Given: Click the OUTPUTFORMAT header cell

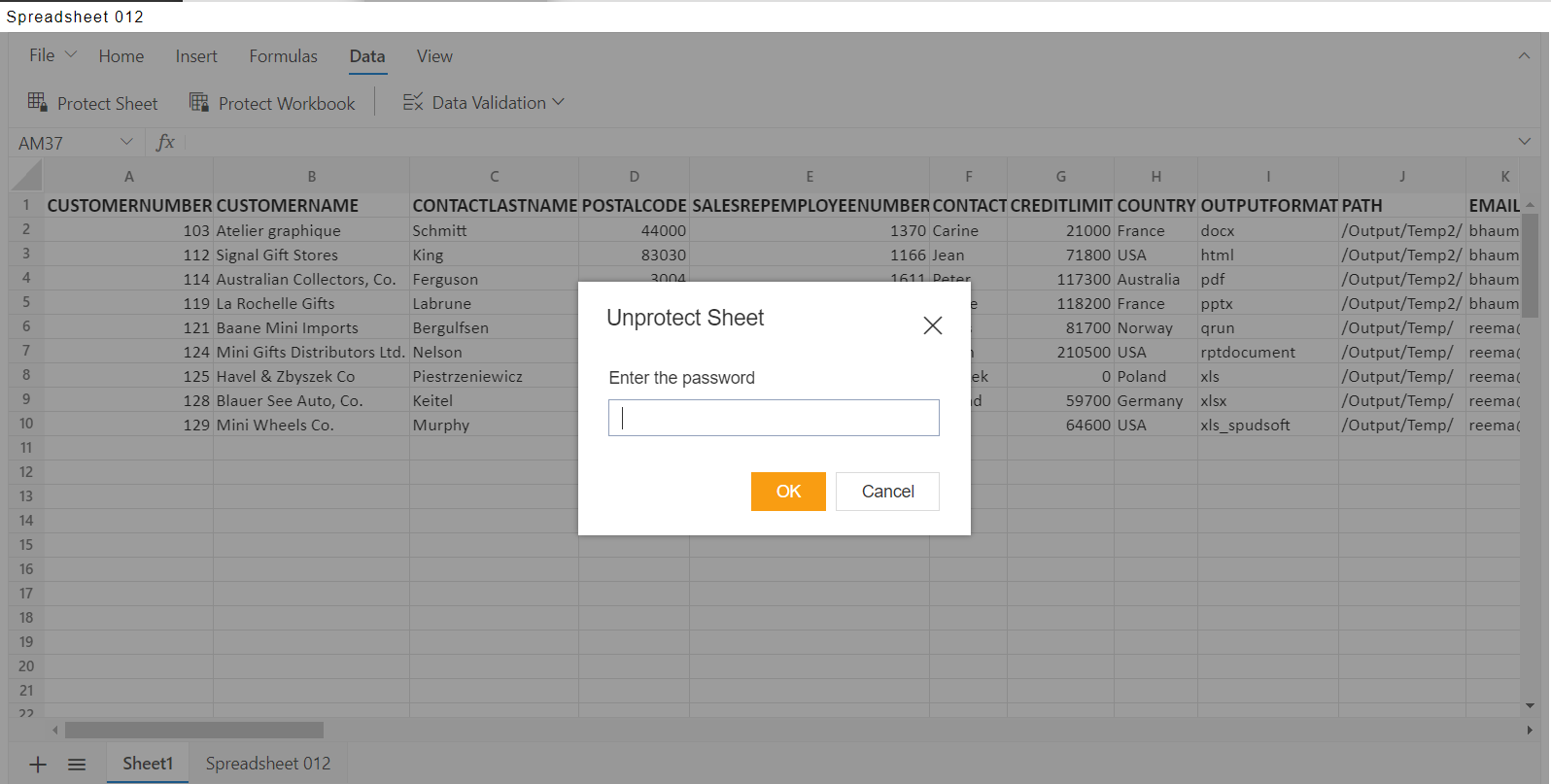Looking at the screenshot, I should [x=1268, y=205].
